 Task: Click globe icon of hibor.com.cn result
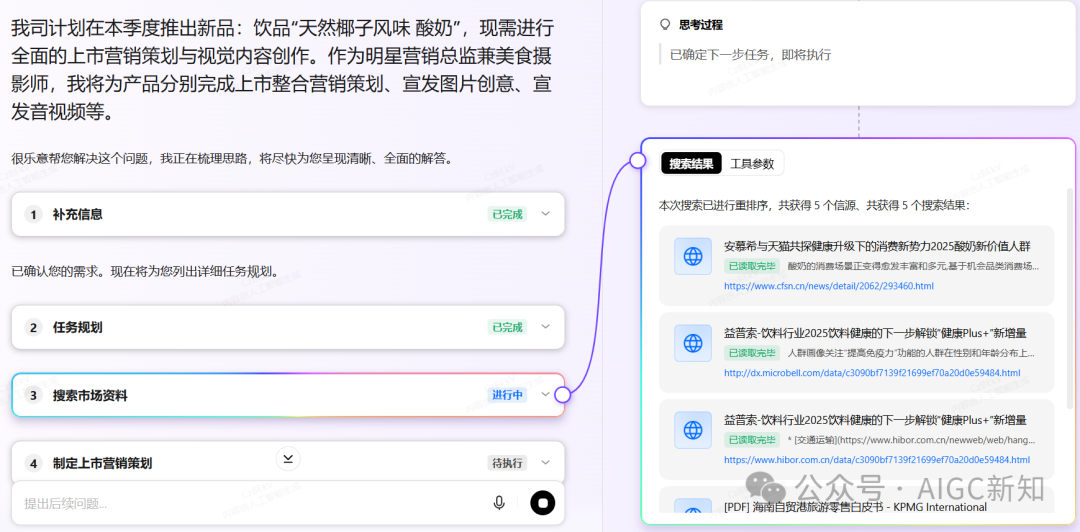coord(693,430)
